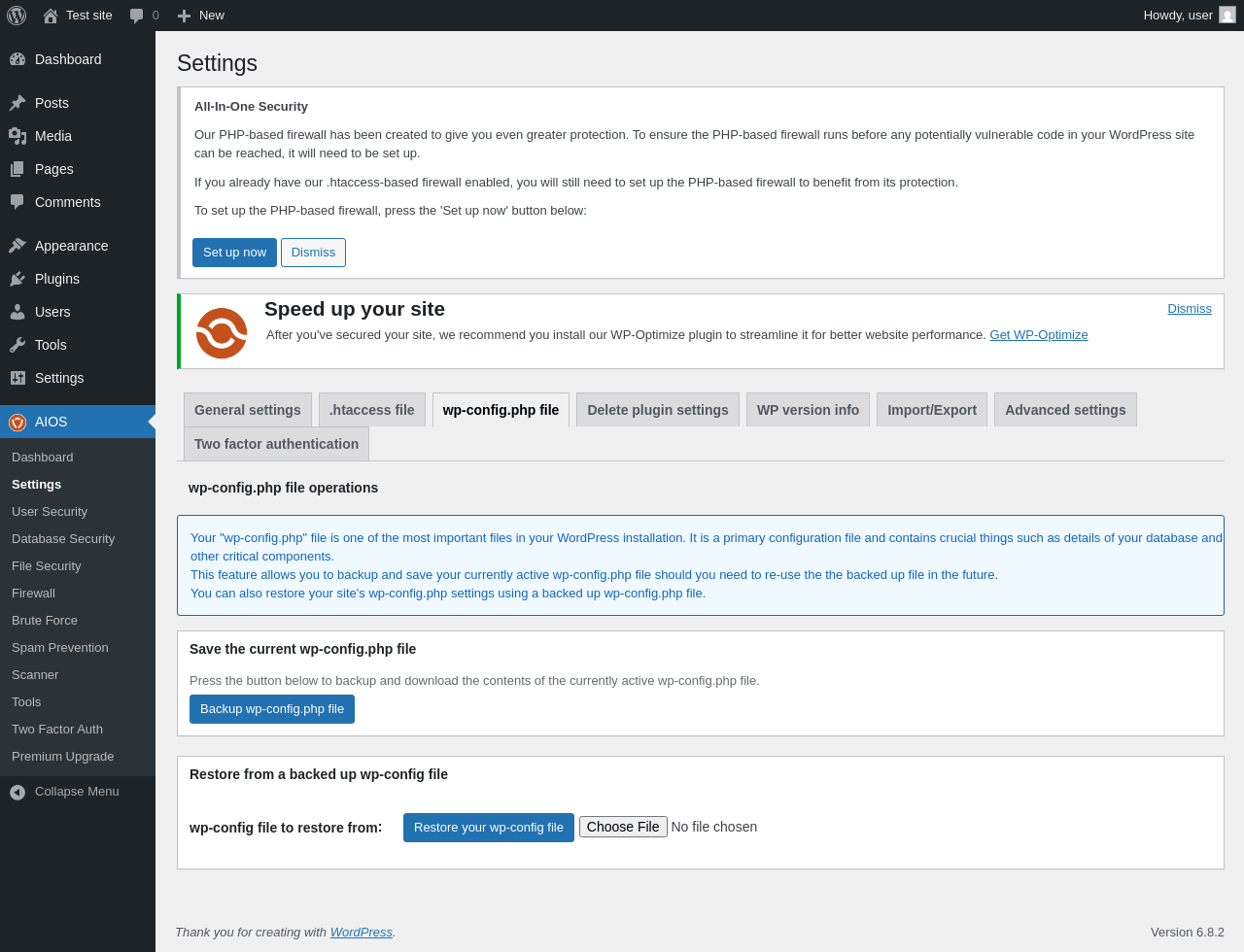1244x952 pixels.
Task: Open comments bubble icon in admin bar
Action: coord(137,16)
